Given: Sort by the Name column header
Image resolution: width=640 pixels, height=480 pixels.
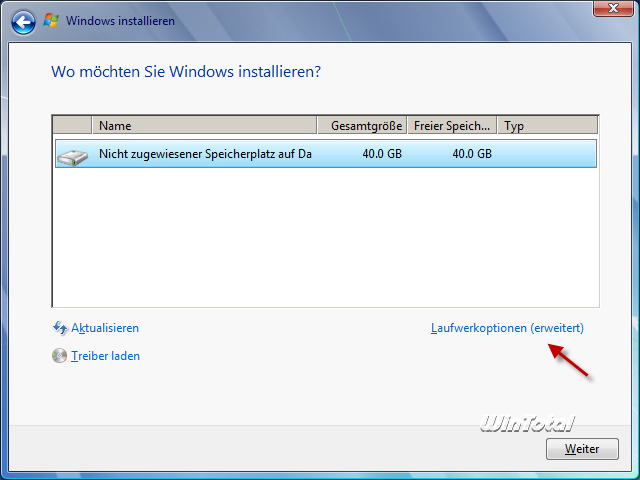Looking at the screenshot, I should pyautogui.click(x=204, y=125).
